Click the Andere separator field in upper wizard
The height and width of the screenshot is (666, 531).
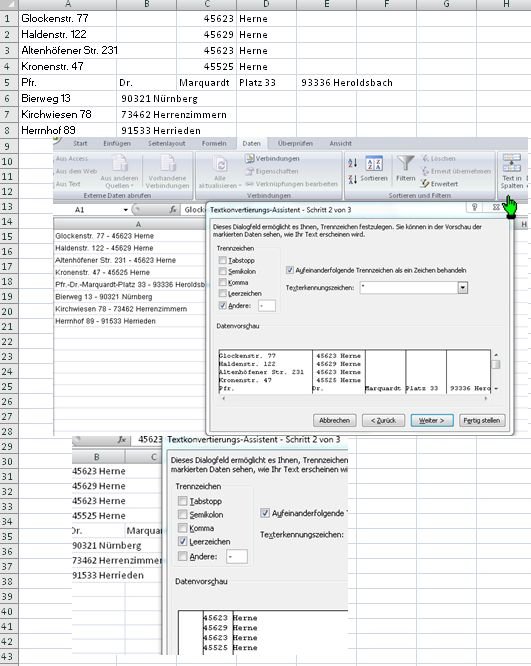click(x=267, y=305)
